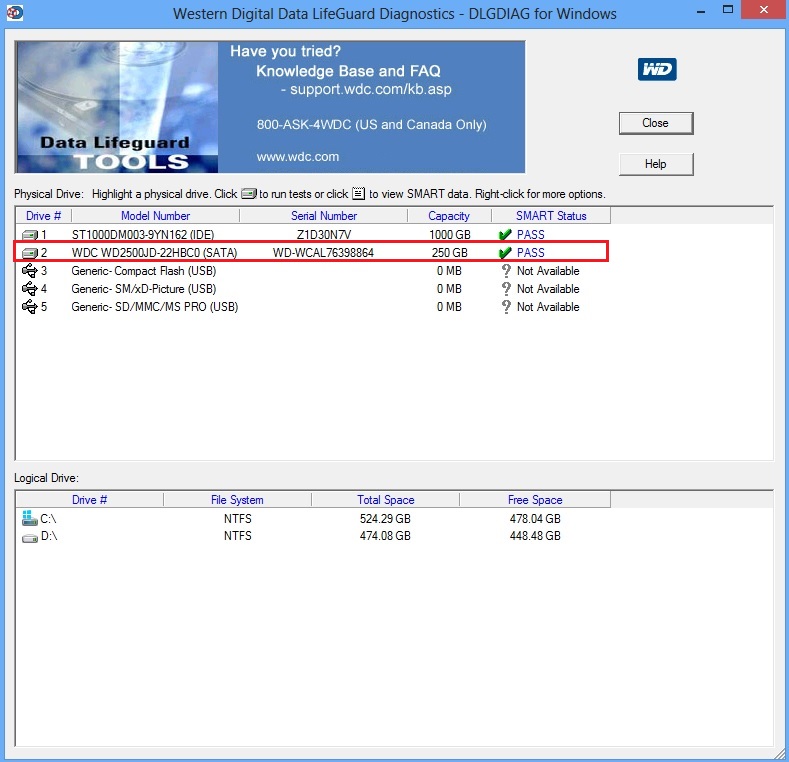Click 0 MB capacity for SM/xD-Picture
Screen dimensions: 789x762
coord(449,289)
